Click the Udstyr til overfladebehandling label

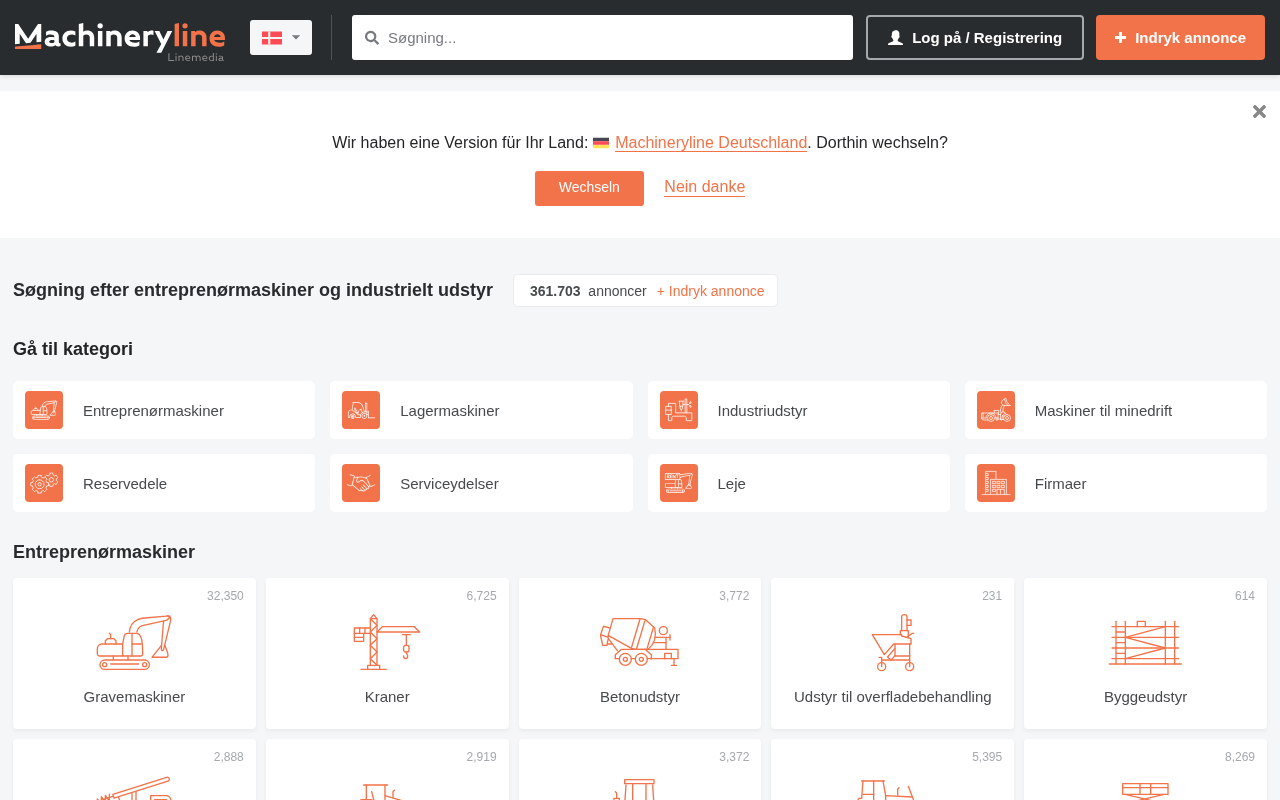(893, 697)
